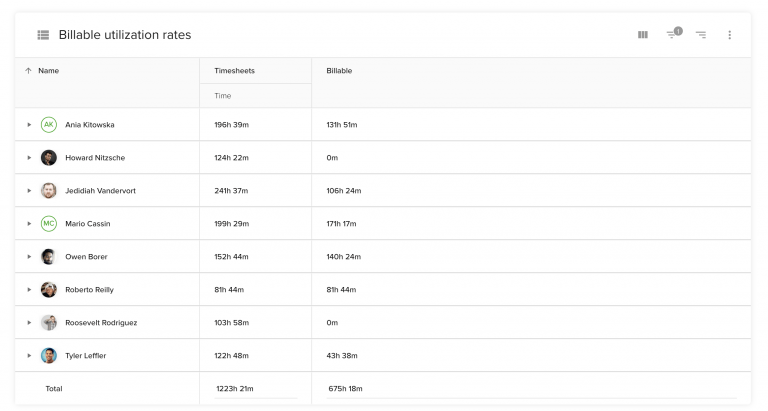Expand the Tyler Leffler row
Screen dimensions: 768x411
coord(29,356)
